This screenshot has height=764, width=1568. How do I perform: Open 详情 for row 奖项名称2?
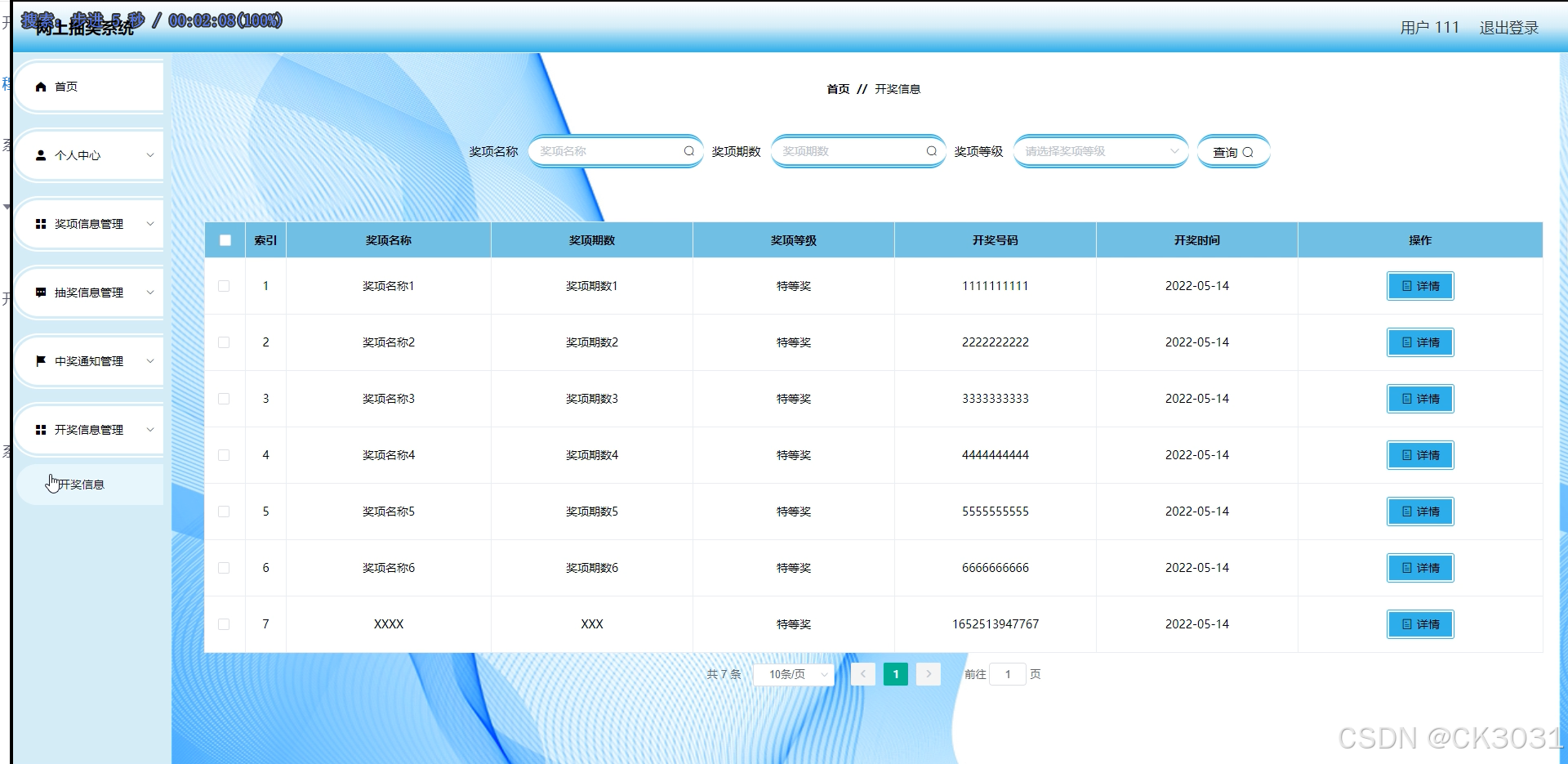click(1420, 342)
